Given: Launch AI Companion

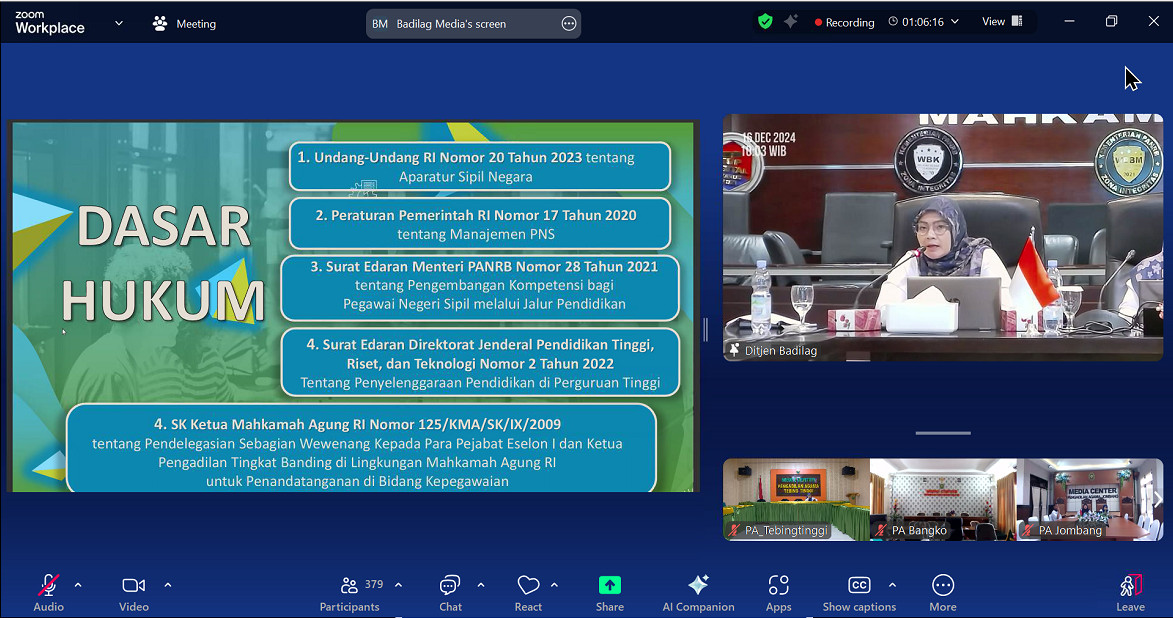Looking at the screenshot, I should (698, 586).
